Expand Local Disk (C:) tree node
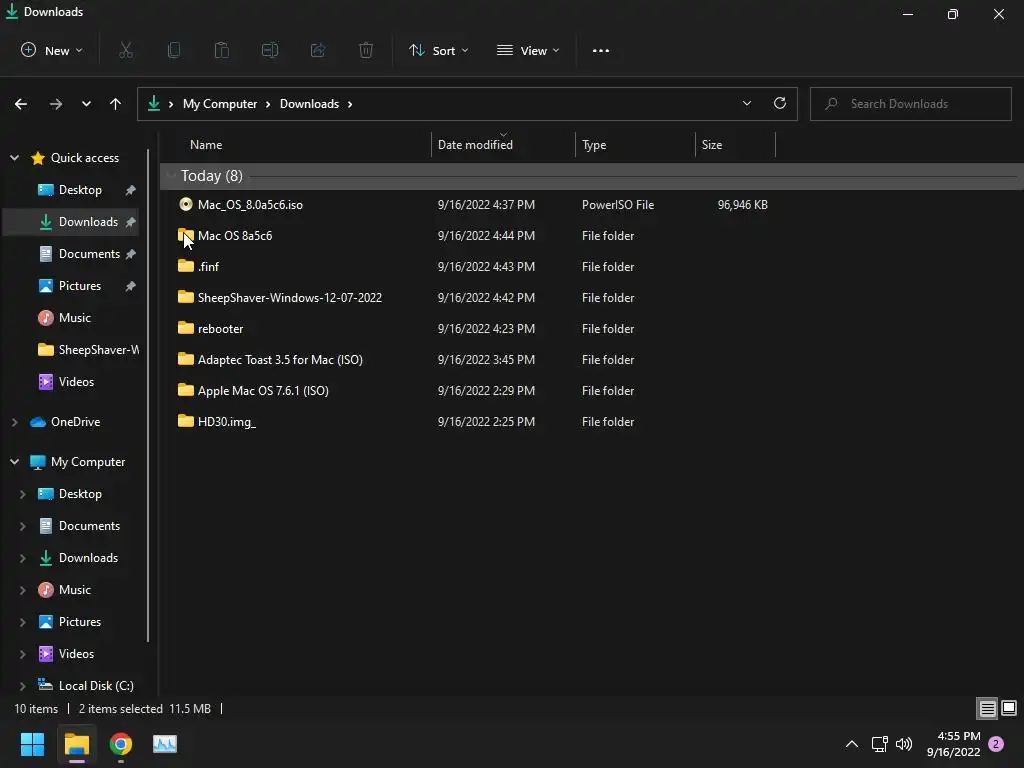 (23, 686)
